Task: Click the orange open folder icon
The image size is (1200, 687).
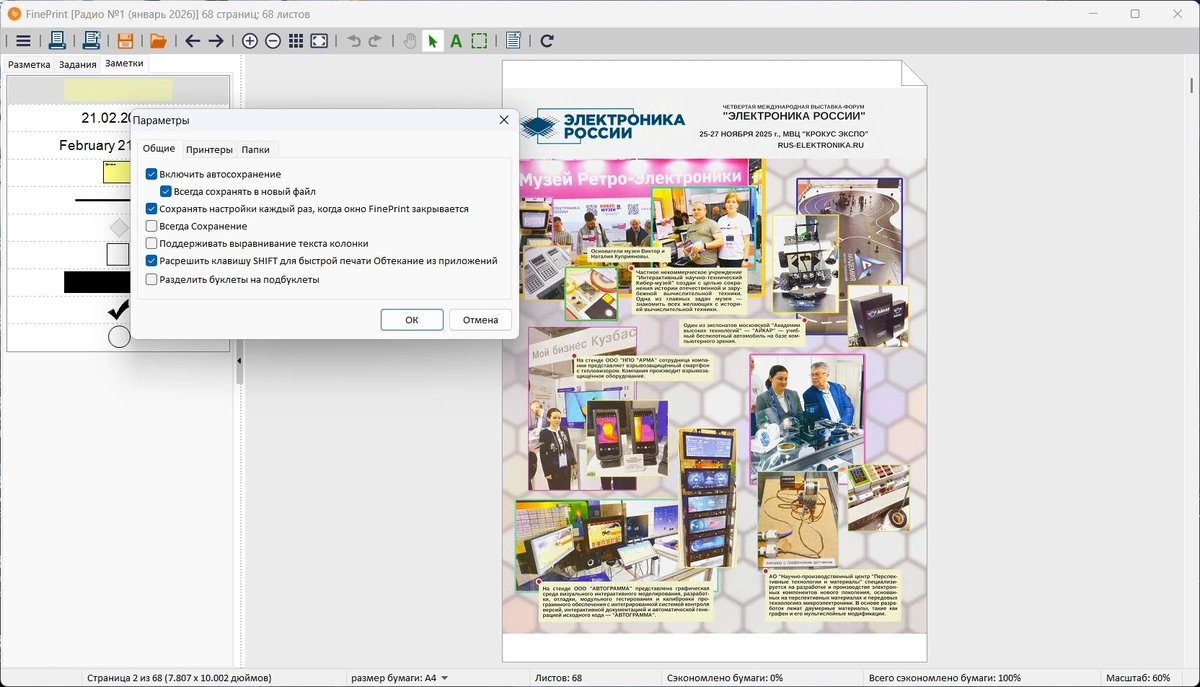Action: pos(158,41)
